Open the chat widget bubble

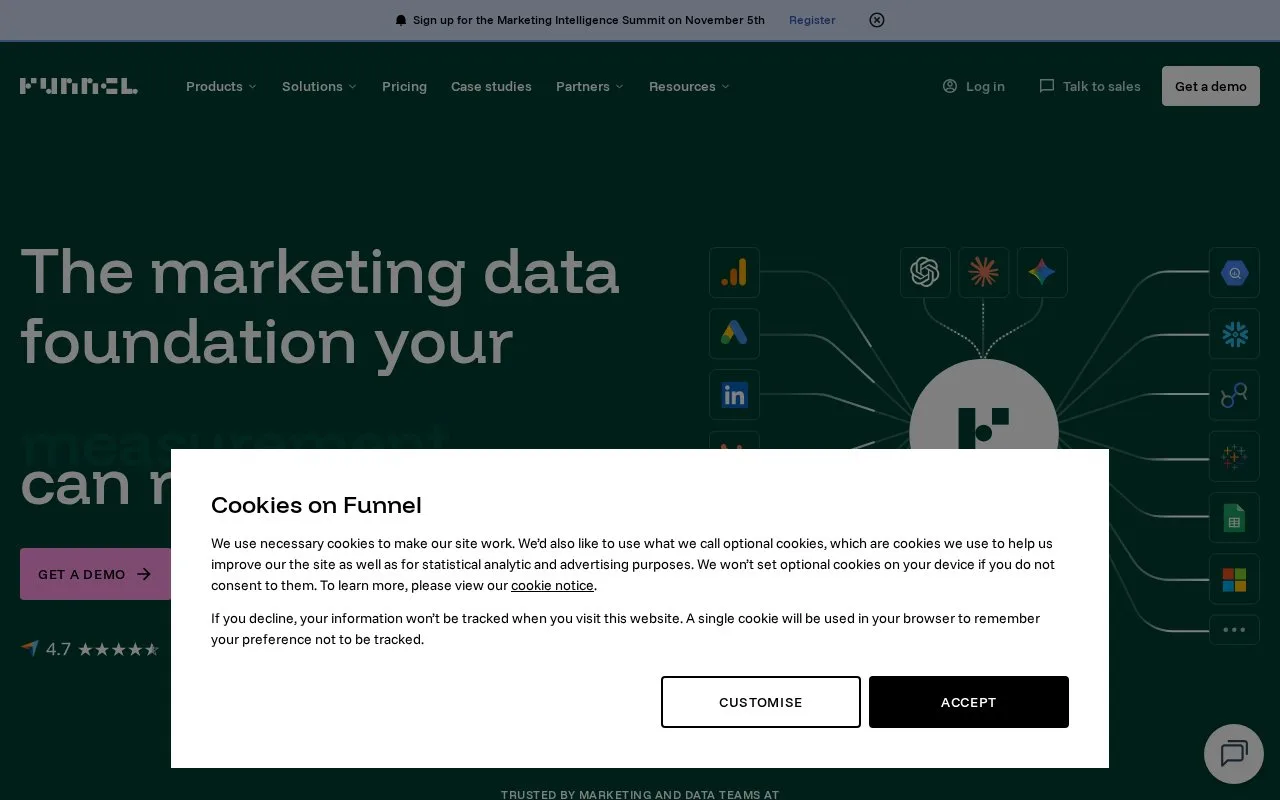point(1234,754)
